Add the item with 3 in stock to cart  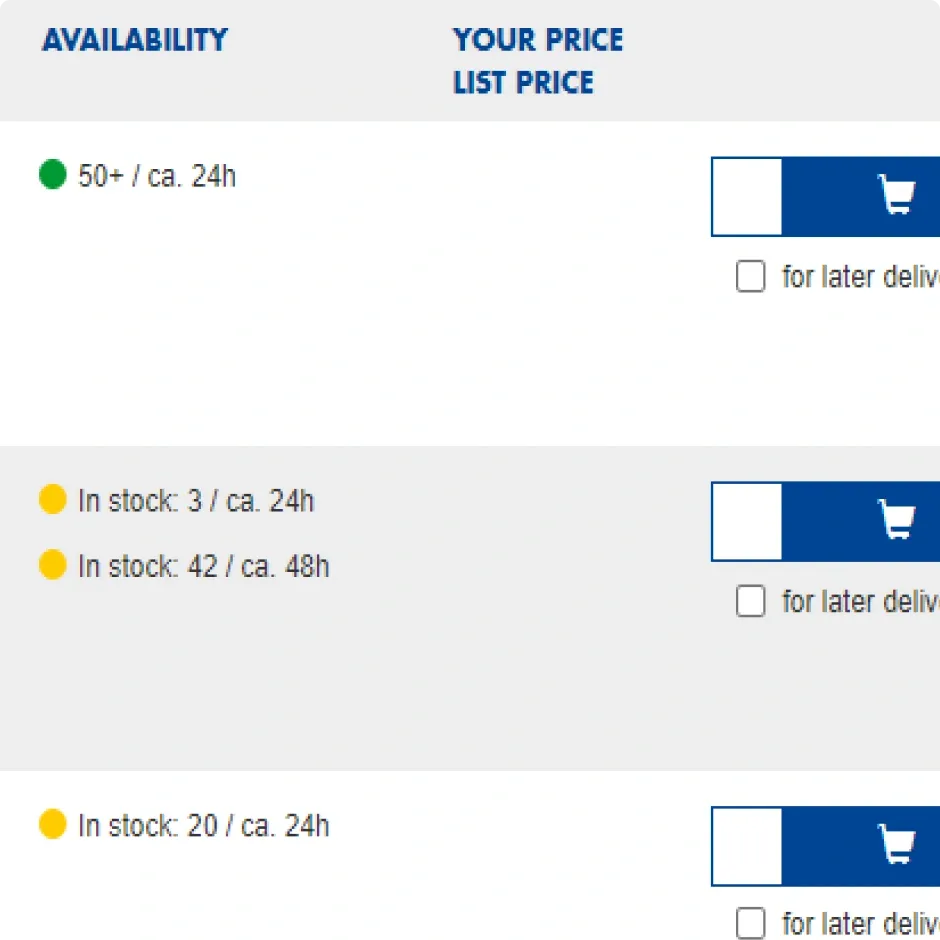tap(895, 521)
